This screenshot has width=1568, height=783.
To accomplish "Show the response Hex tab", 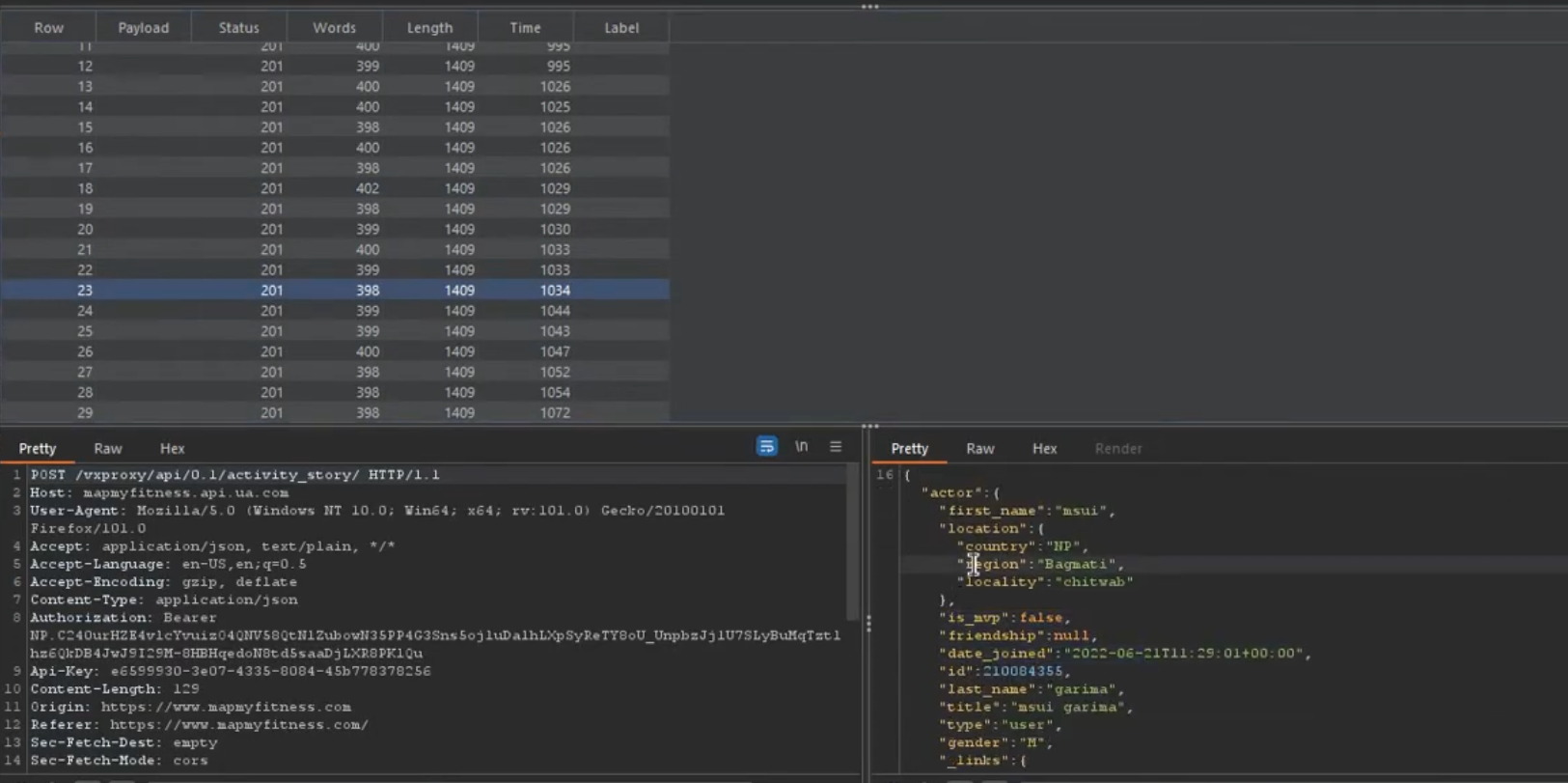I will point(1044,448).
